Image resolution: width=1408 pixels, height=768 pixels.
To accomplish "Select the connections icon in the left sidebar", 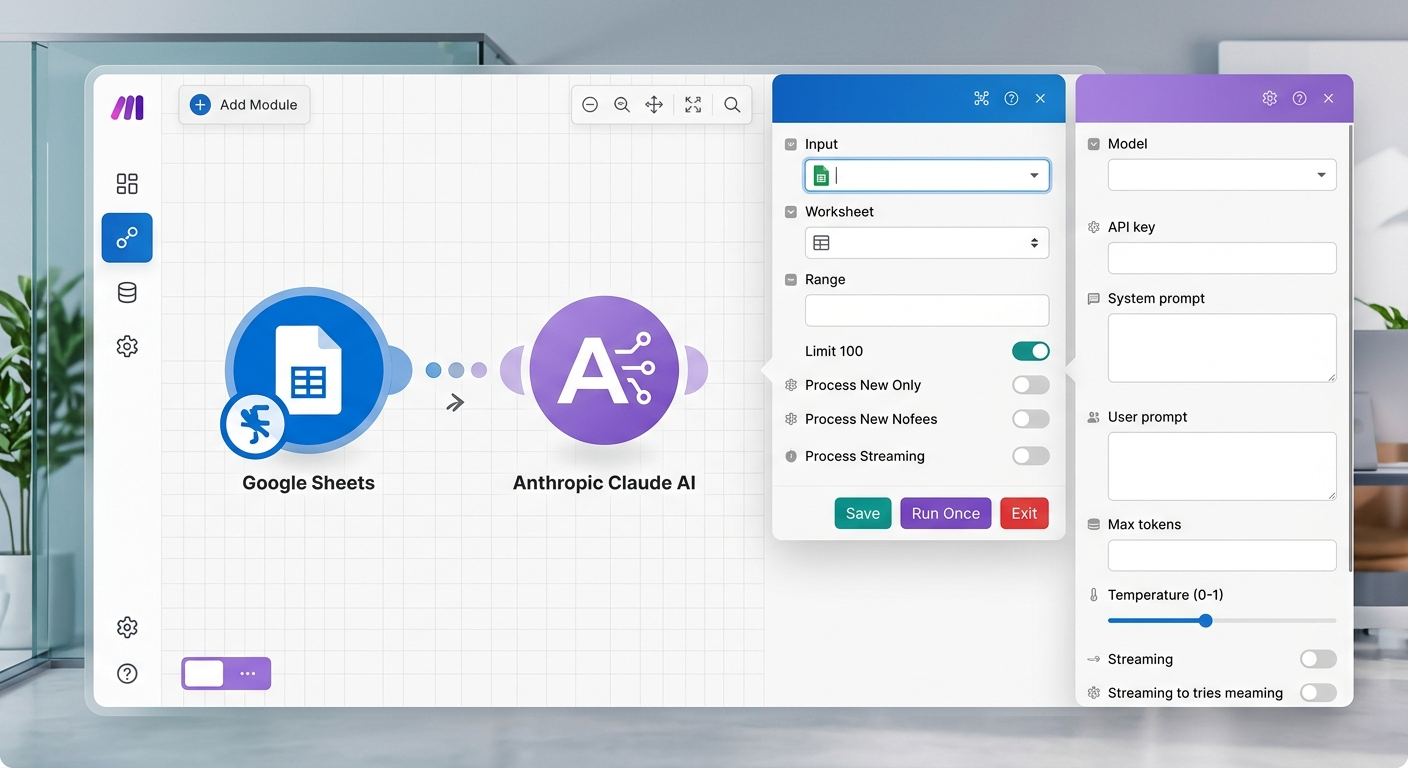I will (x=127, y=238).
